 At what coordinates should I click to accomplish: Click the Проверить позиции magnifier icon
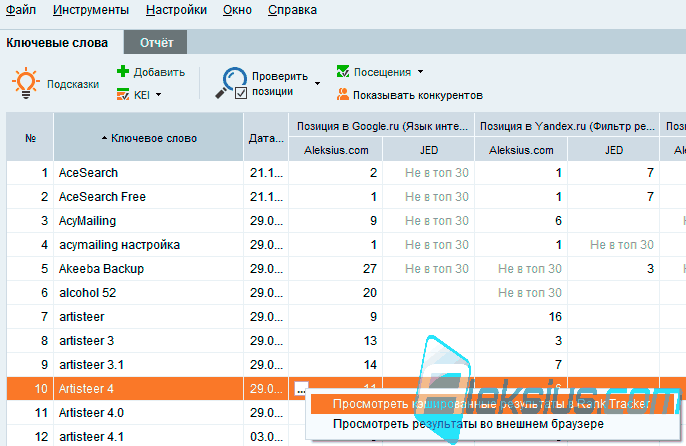[x=231, y=82]
